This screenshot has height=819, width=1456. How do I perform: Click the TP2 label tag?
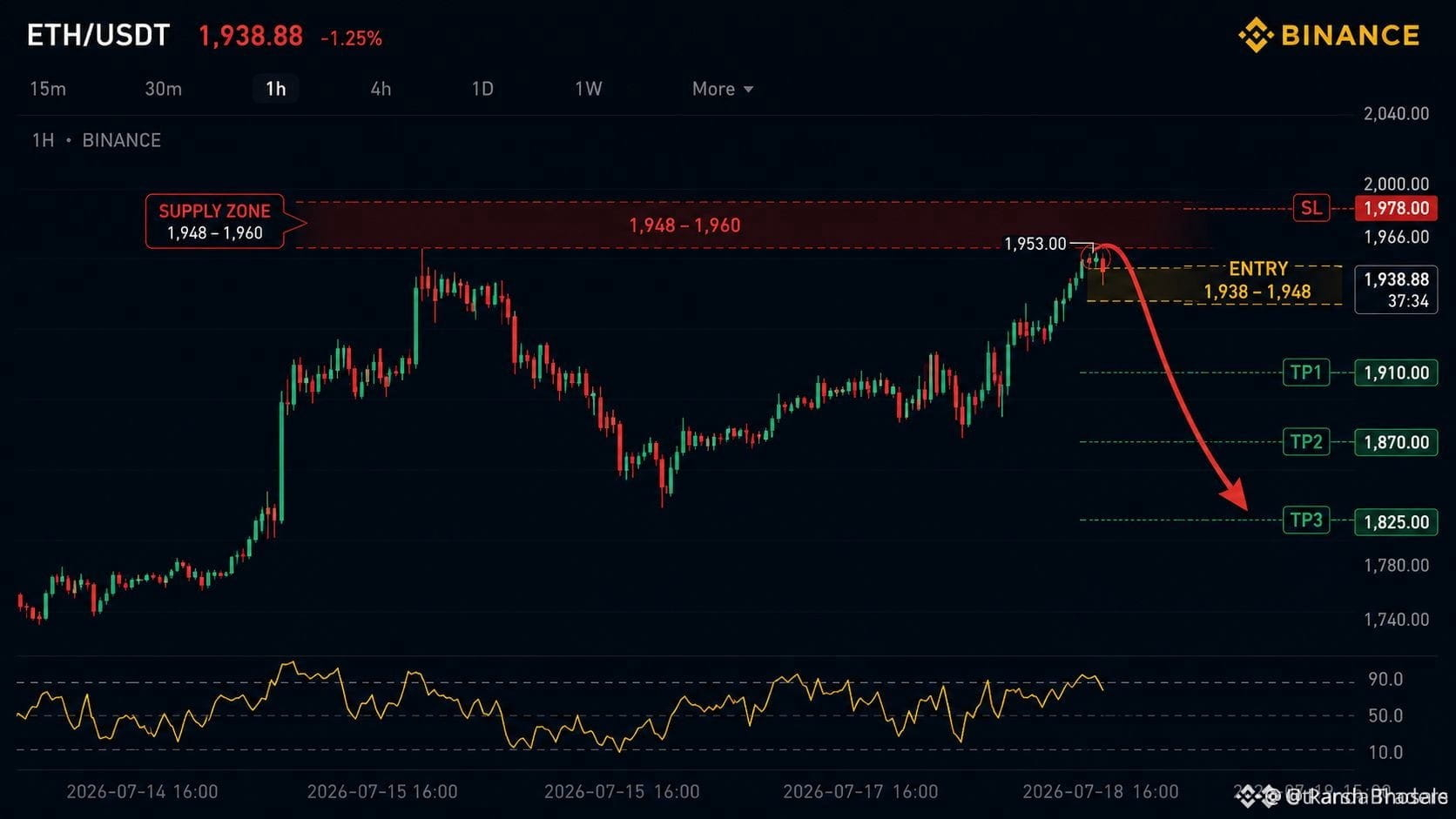click(1306, 442)
